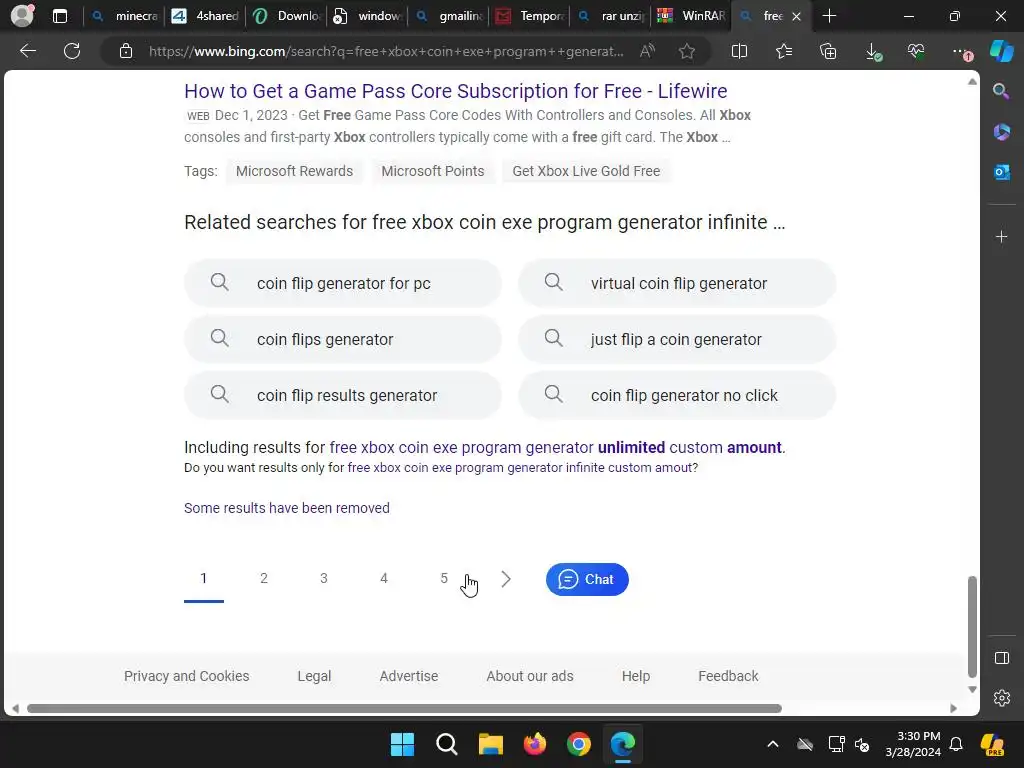The image size is (1024, 768).
Task: Activate the read aloud icon
Action: click(x=647, y=51)
